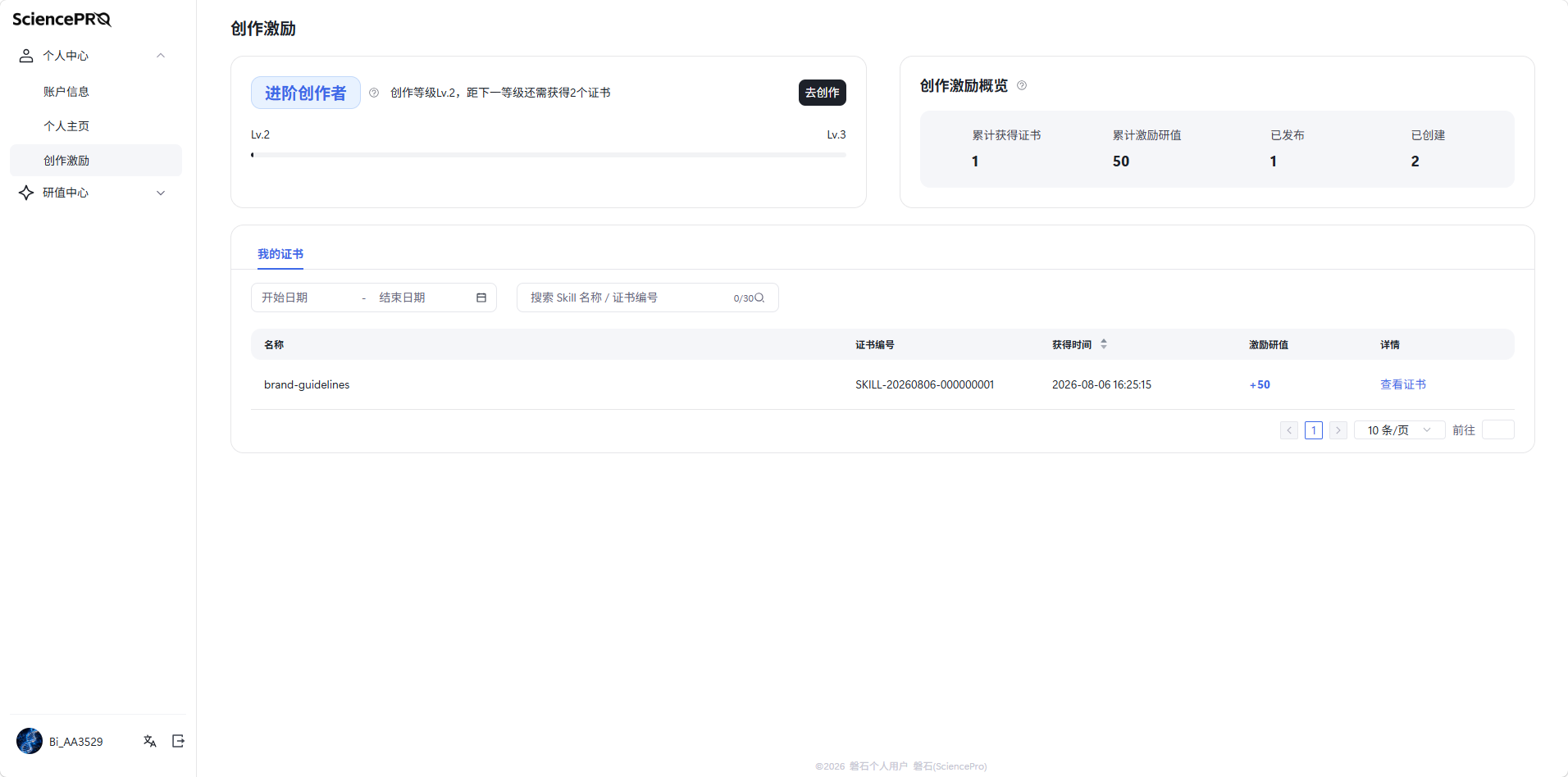Expand the 研值中心 menu chevron
Screen dimensions: 1568x777
pyautogui.click(x=161, y=193)
